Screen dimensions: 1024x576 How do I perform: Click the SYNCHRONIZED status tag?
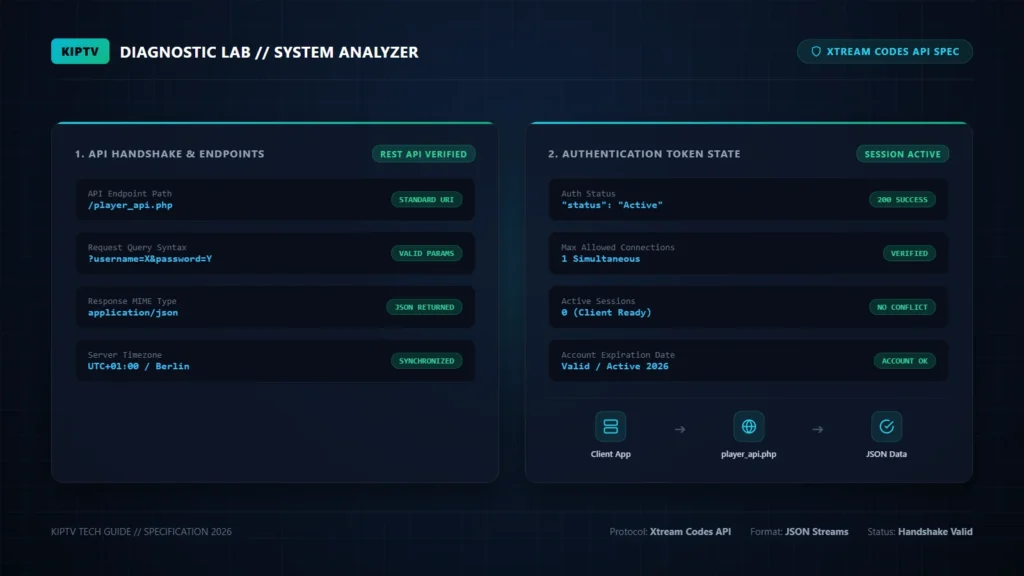coord(426,360)
